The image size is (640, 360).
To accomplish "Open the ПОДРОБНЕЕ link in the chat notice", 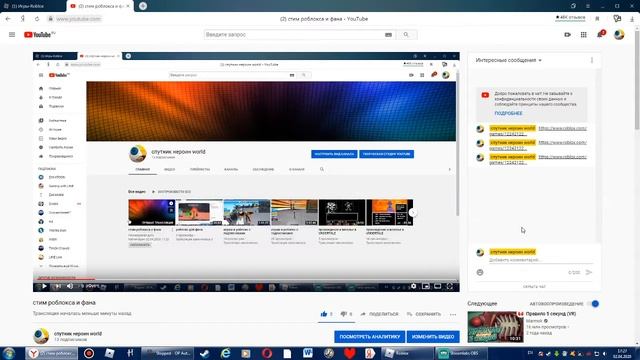I will (508, 113).
